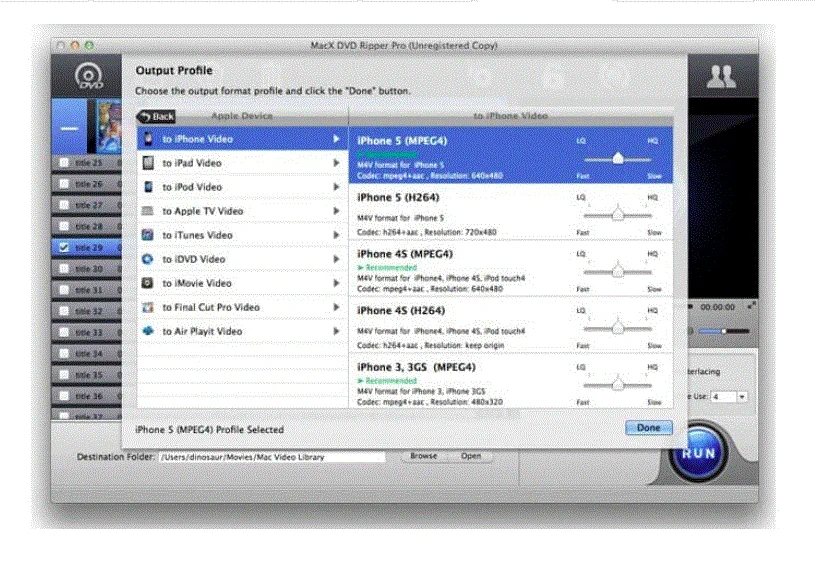
Task: Select the iPhone 5 (H264) profile
Action: [511, 212]
